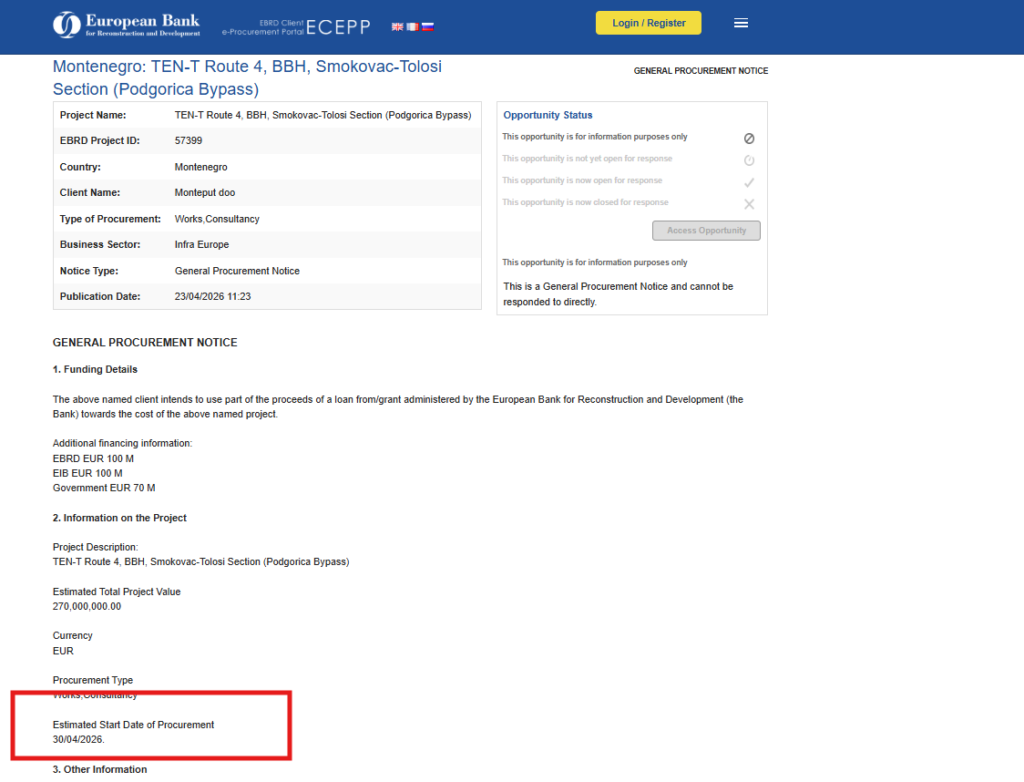Click the Opportunity Status heading
The width and height of the screenshot is (1024, 782).
pyautogui.click(x=547, y=115)
